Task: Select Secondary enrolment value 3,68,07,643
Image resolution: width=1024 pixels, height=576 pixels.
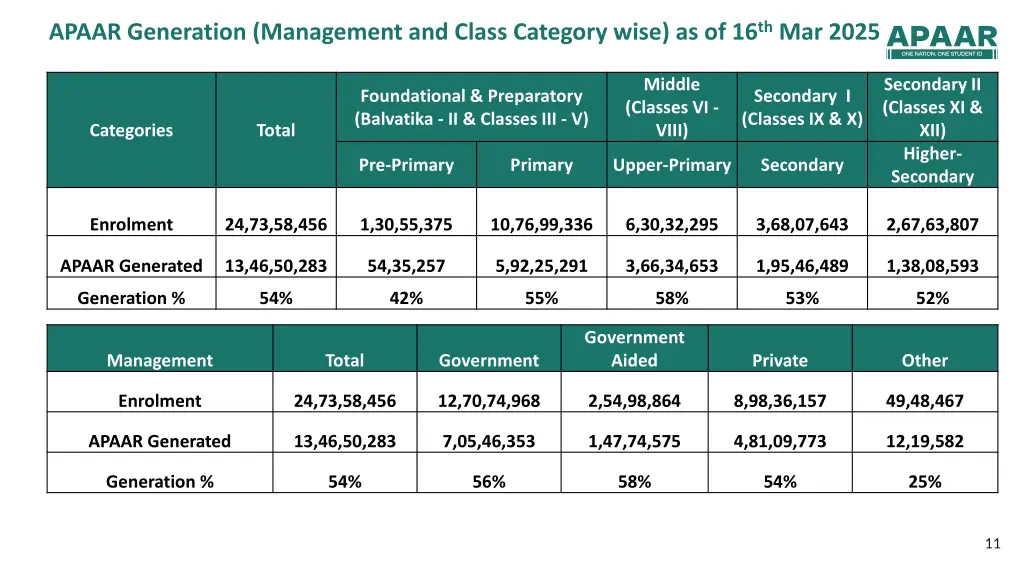Action: point(802,225)
